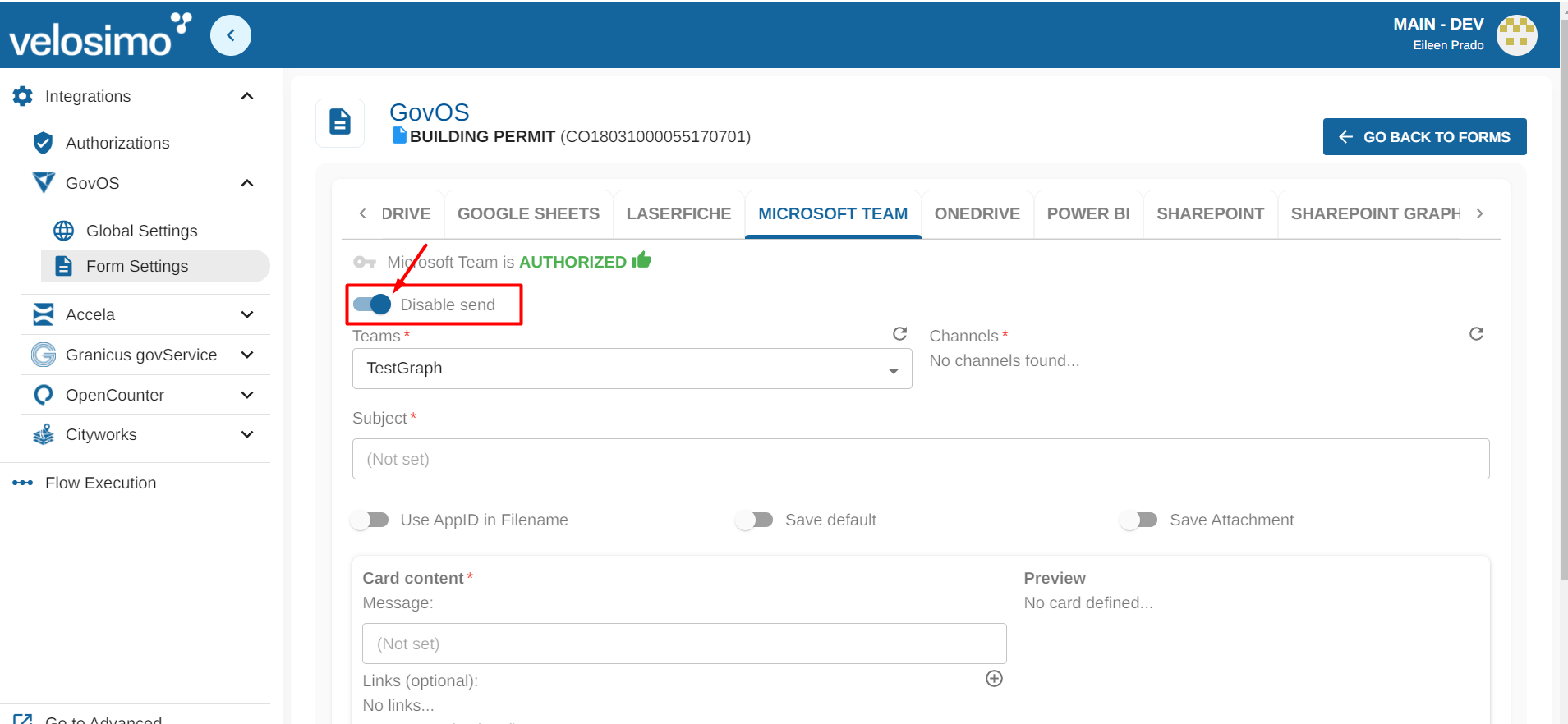Viewport: 1568px width, 724px height.
Task: Click the Go to Advanced external link icon
Action: (x=23, y=719)
